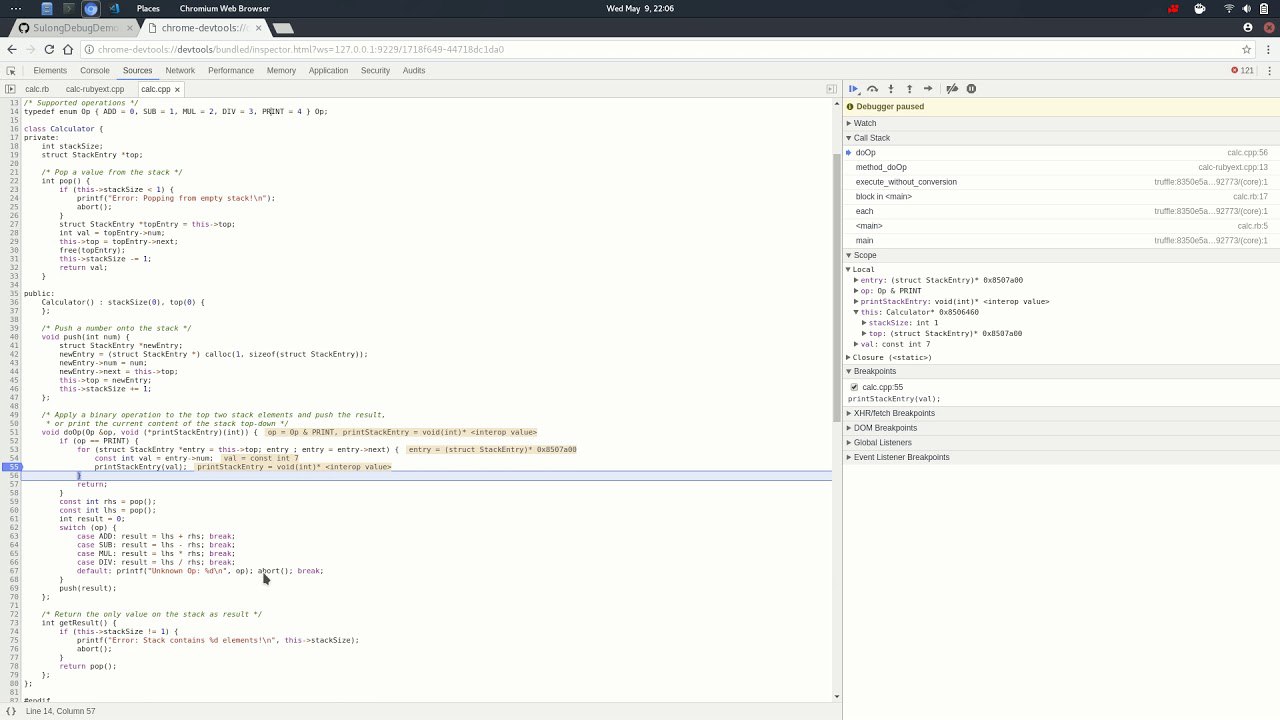Open the Wi-Fi network indicator
The width and height of the screenshot is (1280, 720).
(1228, 9)
